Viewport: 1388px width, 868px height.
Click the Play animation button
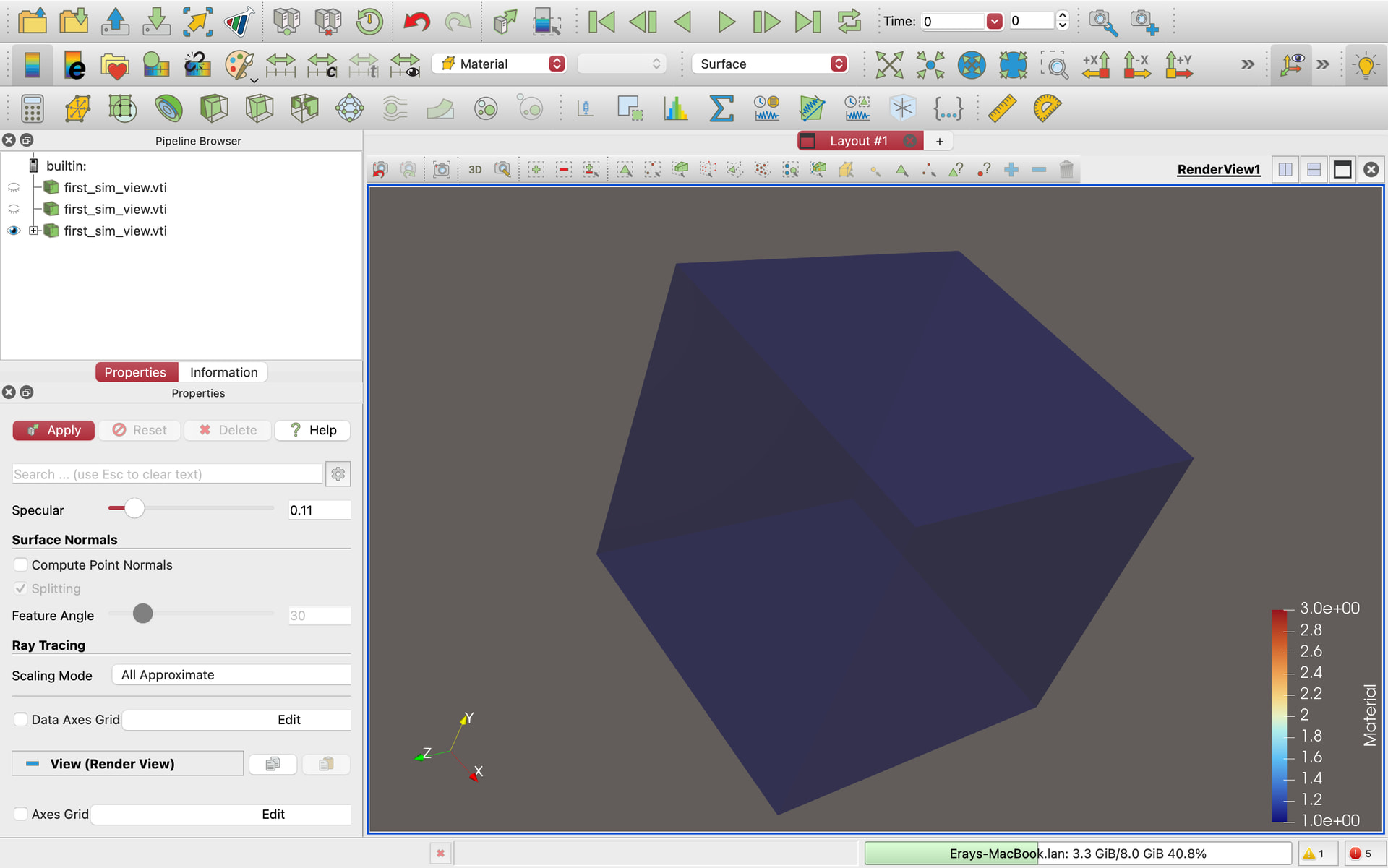click(725, 22)
